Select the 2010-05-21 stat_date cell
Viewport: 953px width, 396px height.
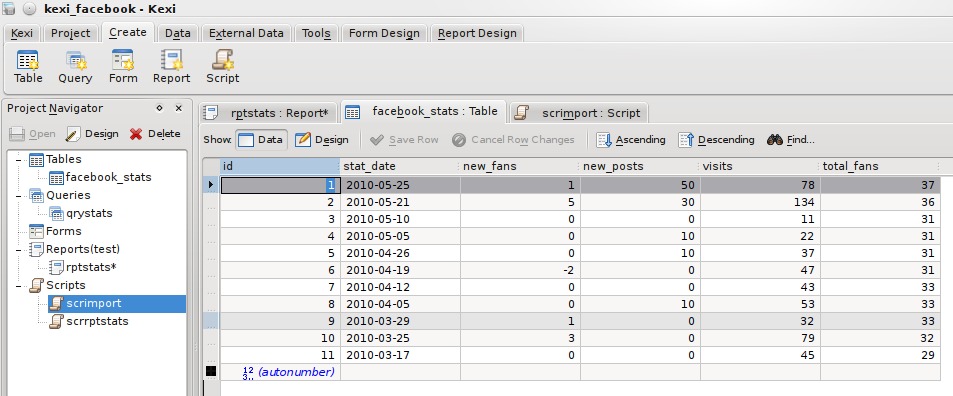coord(400,202)
